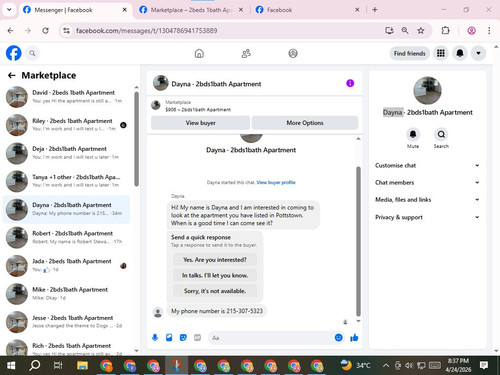Open David - 2beds 1bath Apartment chat
Screen dimensions: 500x375
point(66,97)
